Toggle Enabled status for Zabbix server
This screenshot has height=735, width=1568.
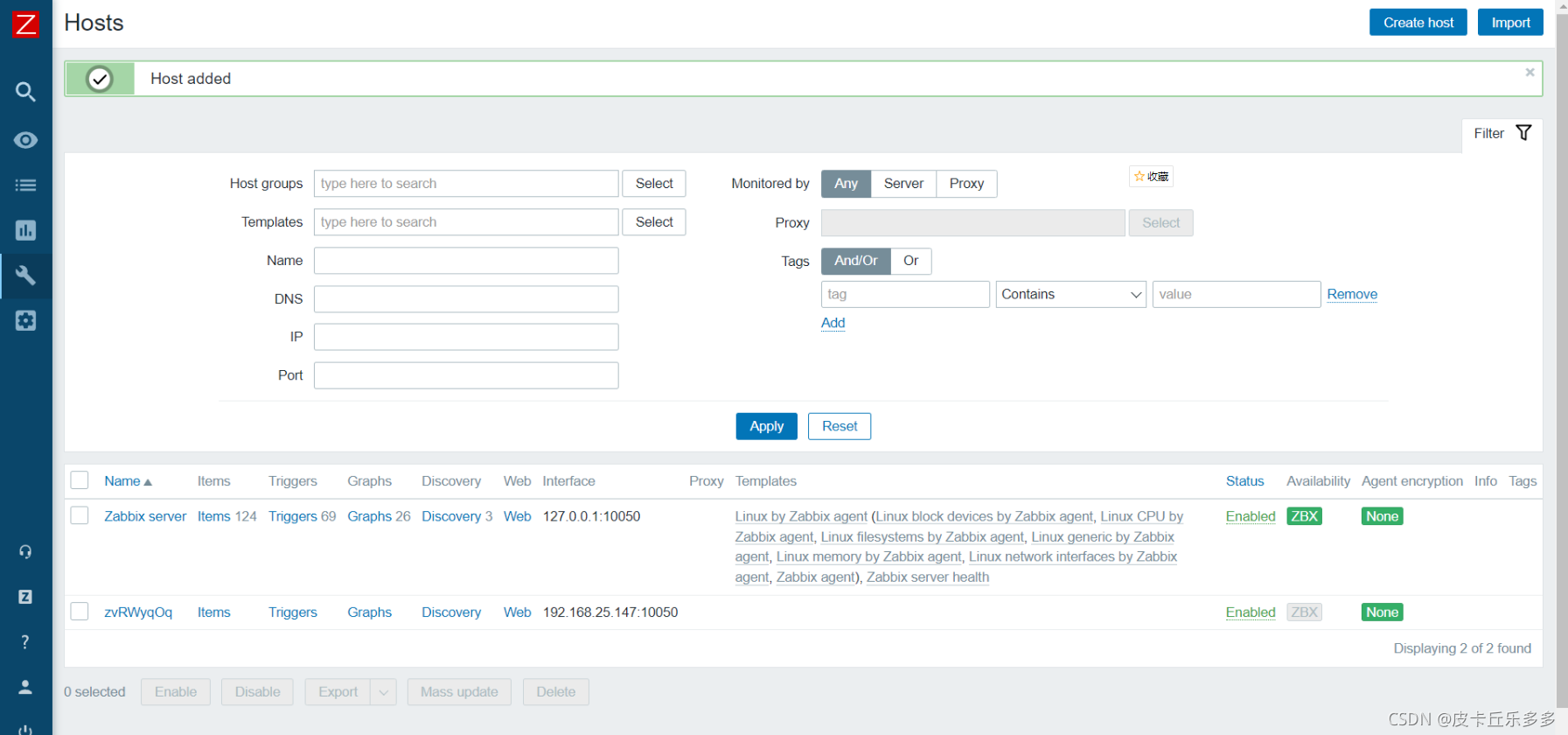1251,516
